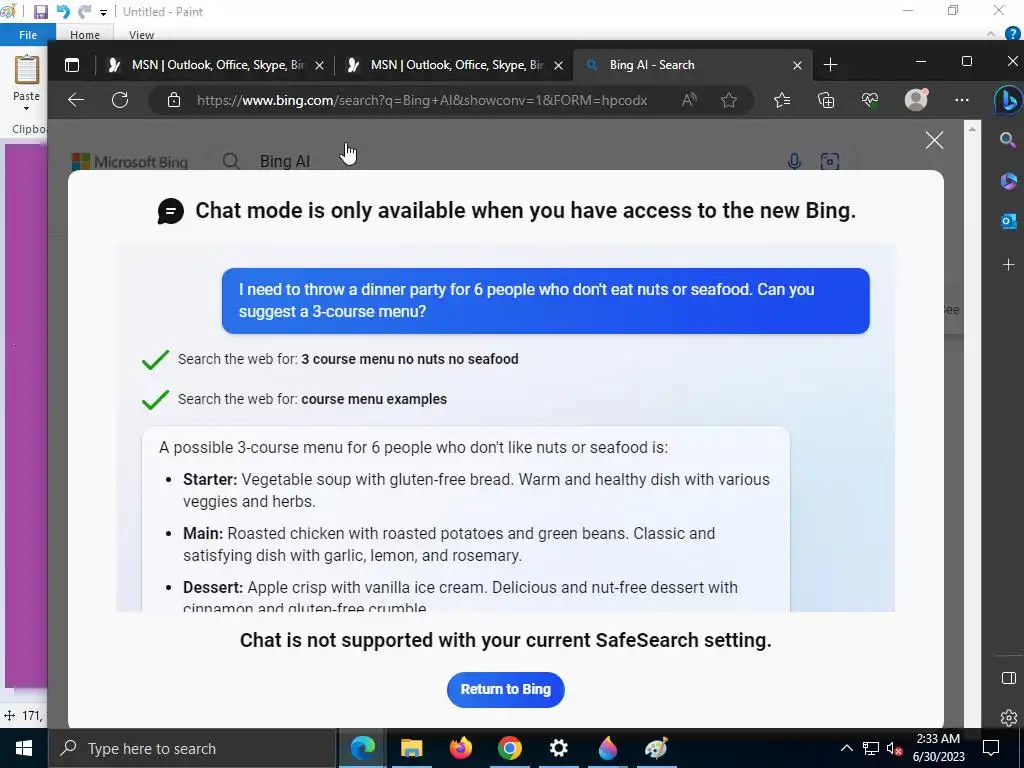This screenshot has width=1024, height=768.
Task: Click the taskbar Type here to search box
Action: (x=193, y=748)
